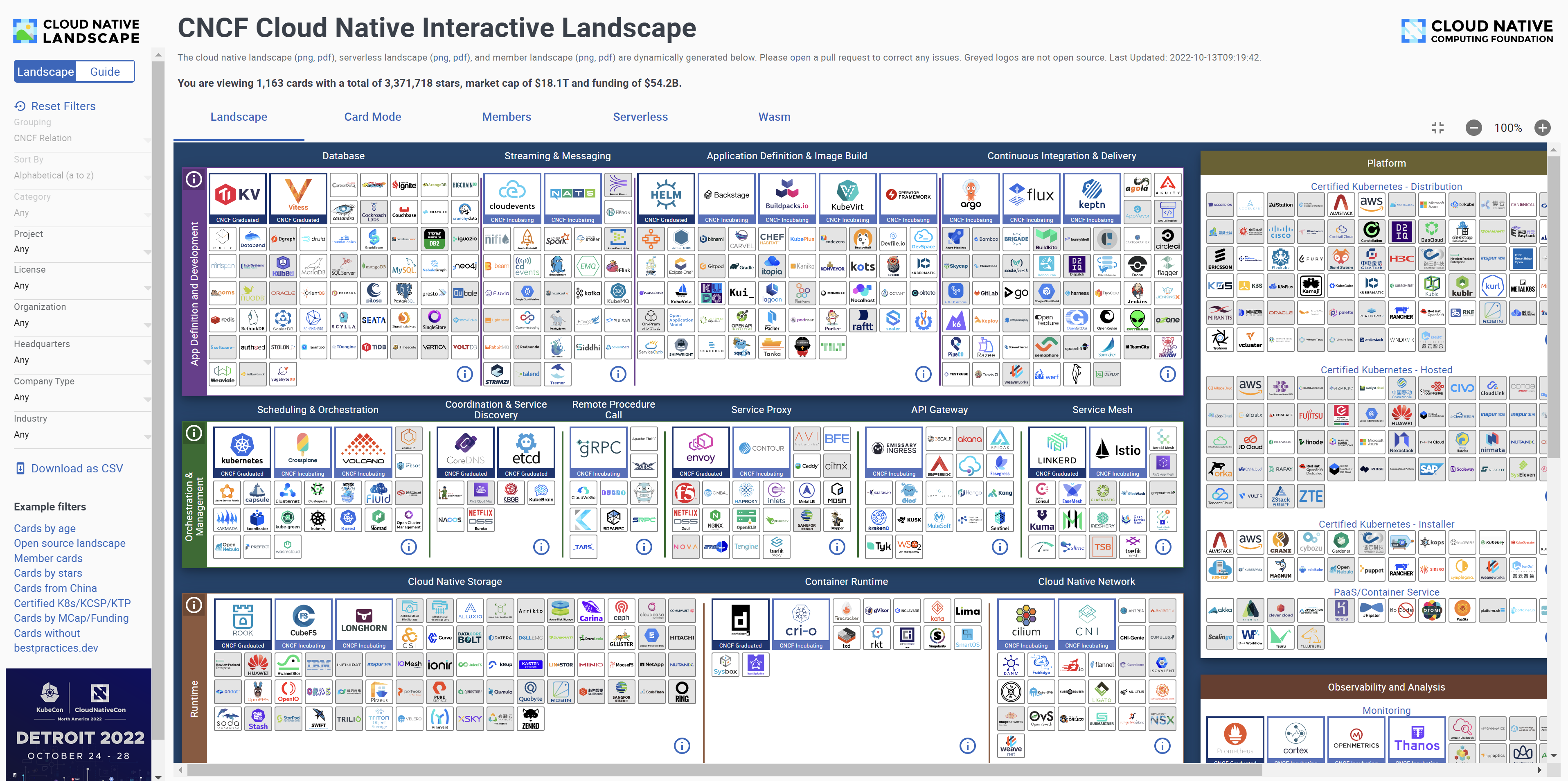Switch sidebar toggle to Guide
This screenshot has width=1568, height=781.
(105, 72)
